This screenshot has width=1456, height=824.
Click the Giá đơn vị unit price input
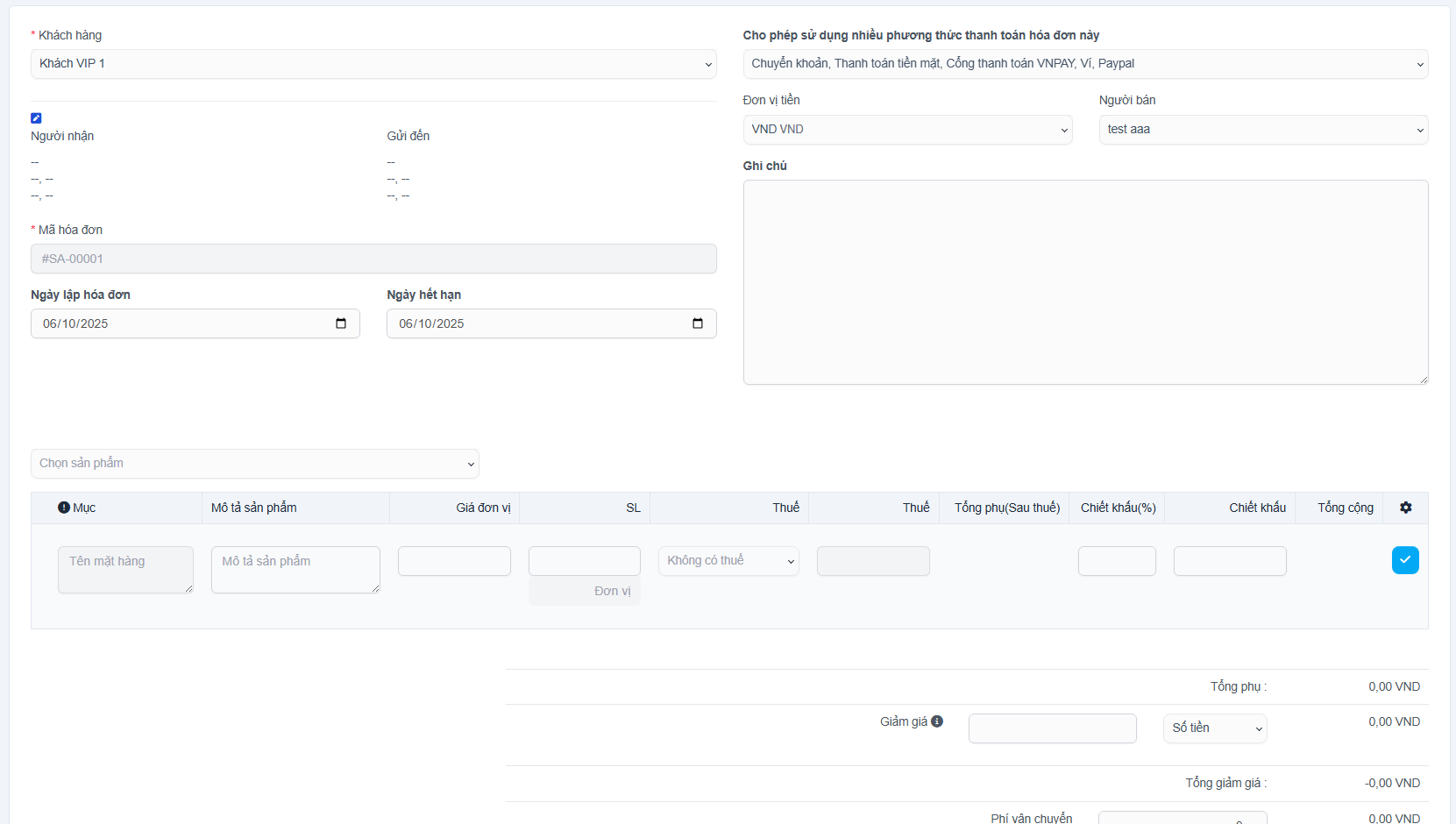(454, 561)
